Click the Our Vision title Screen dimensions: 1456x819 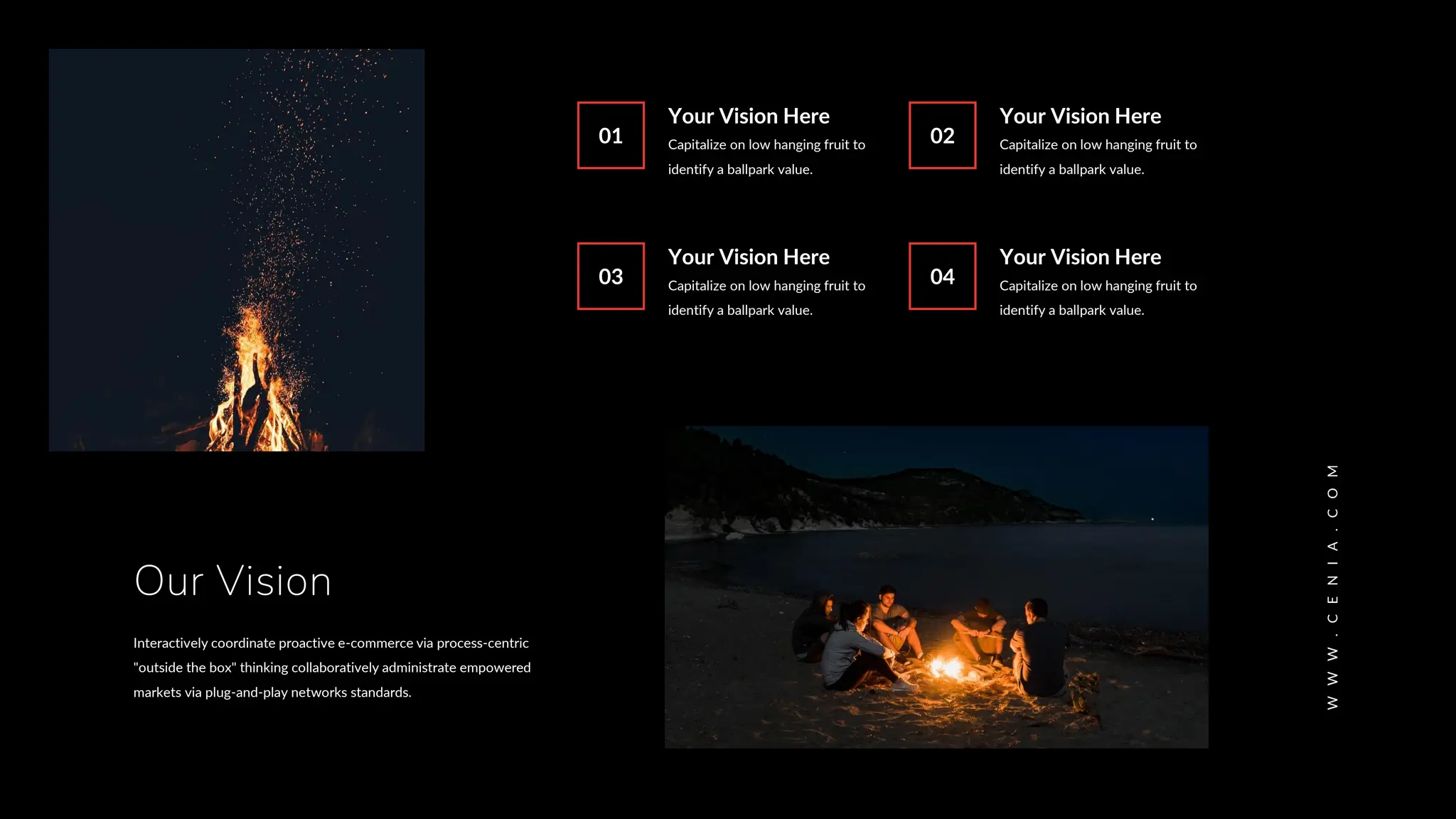[x=232, y=581]
